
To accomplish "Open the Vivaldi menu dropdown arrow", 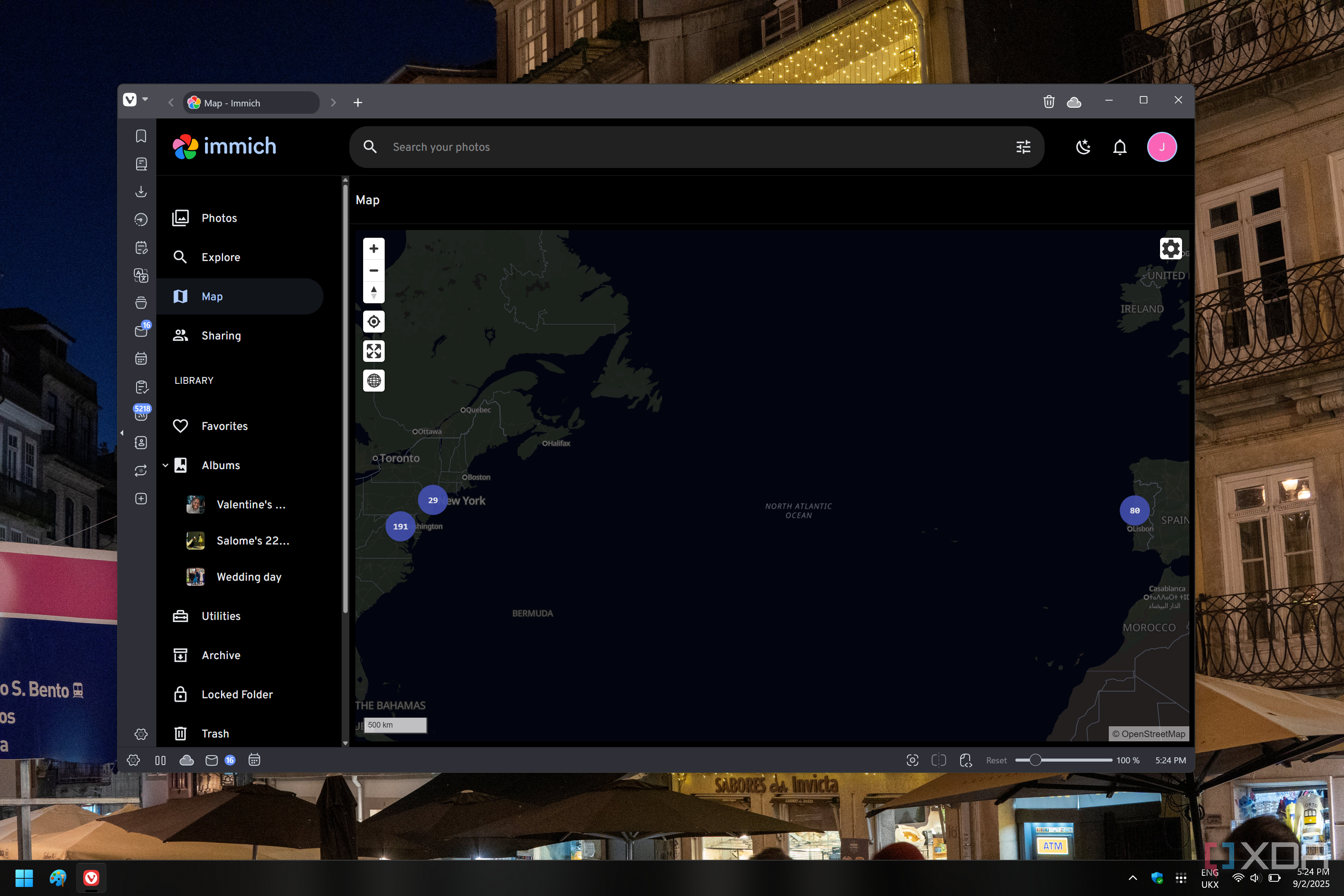I will click(x=145, y=100).
